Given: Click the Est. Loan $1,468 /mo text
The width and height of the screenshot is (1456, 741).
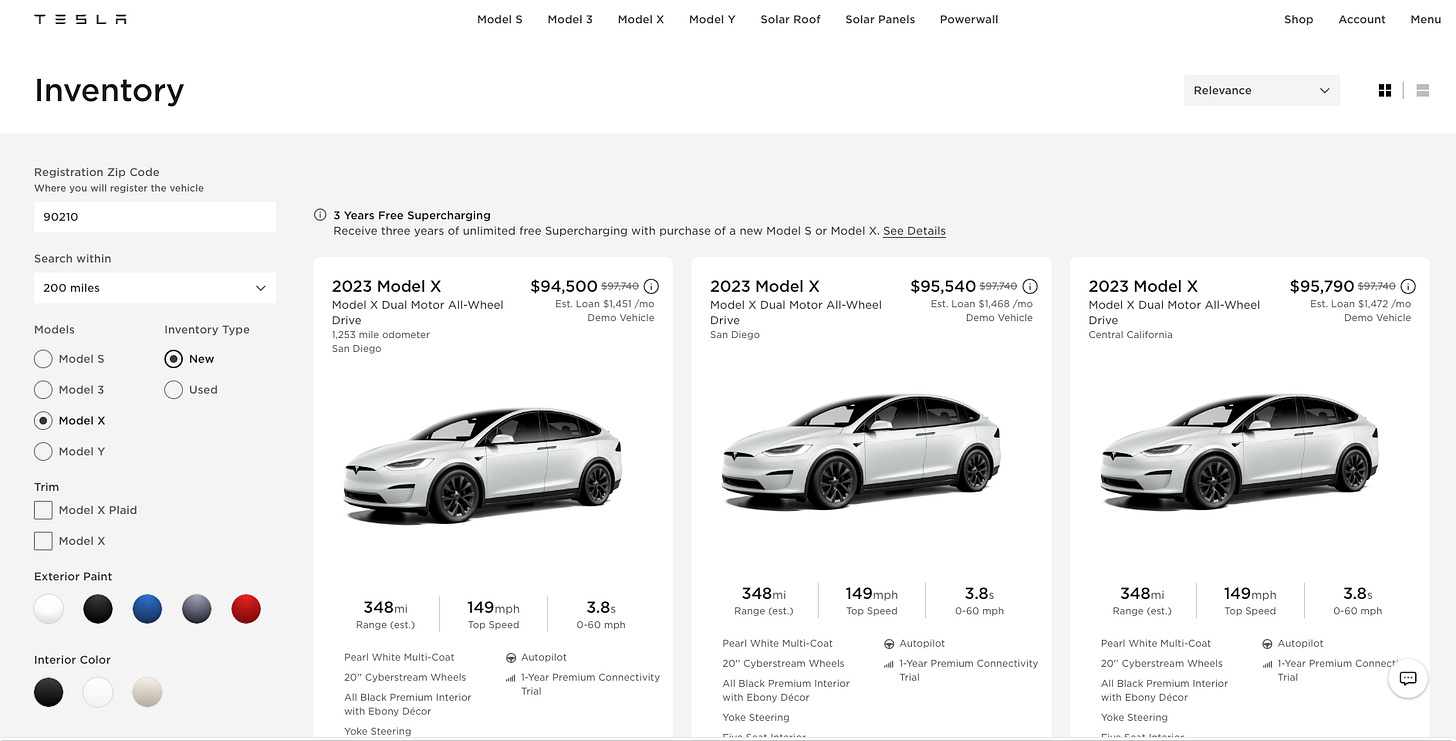Looking at the screenshot, I should 982,304.
